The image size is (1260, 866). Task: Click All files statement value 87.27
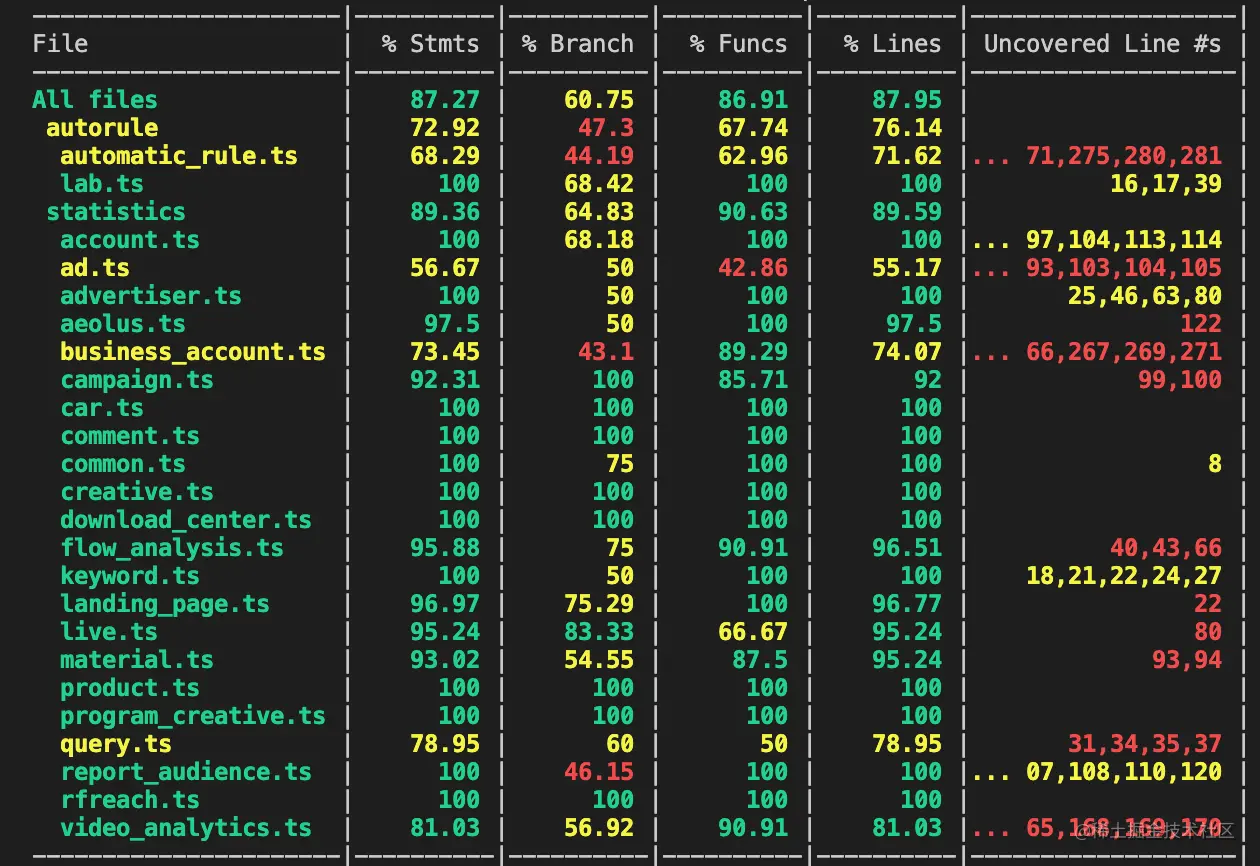[445, 100]
